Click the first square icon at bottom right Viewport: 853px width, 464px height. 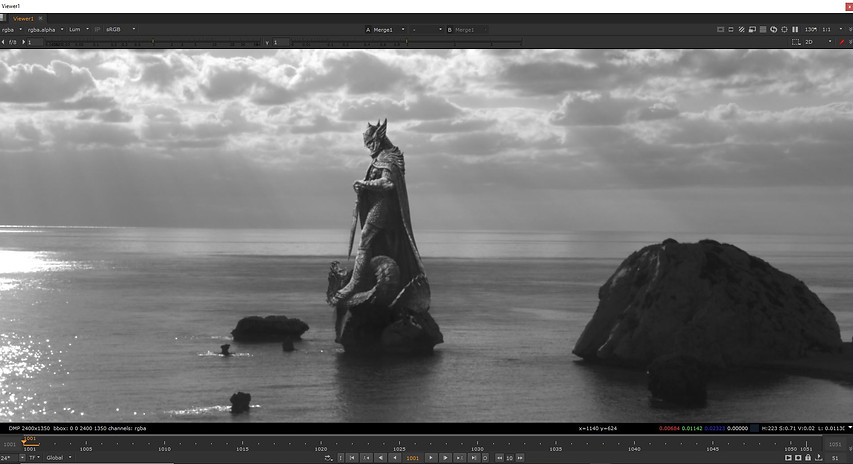tap(788, 458)
